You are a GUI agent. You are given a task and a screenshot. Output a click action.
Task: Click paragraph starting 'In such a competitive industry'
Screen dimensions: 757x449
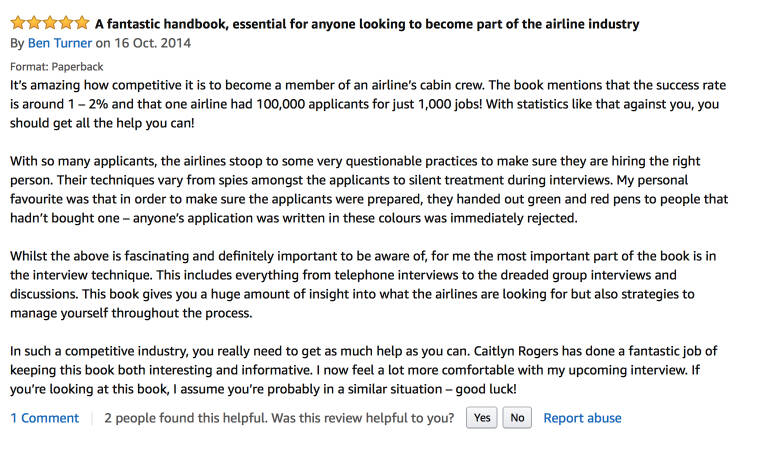click(364, 370)
